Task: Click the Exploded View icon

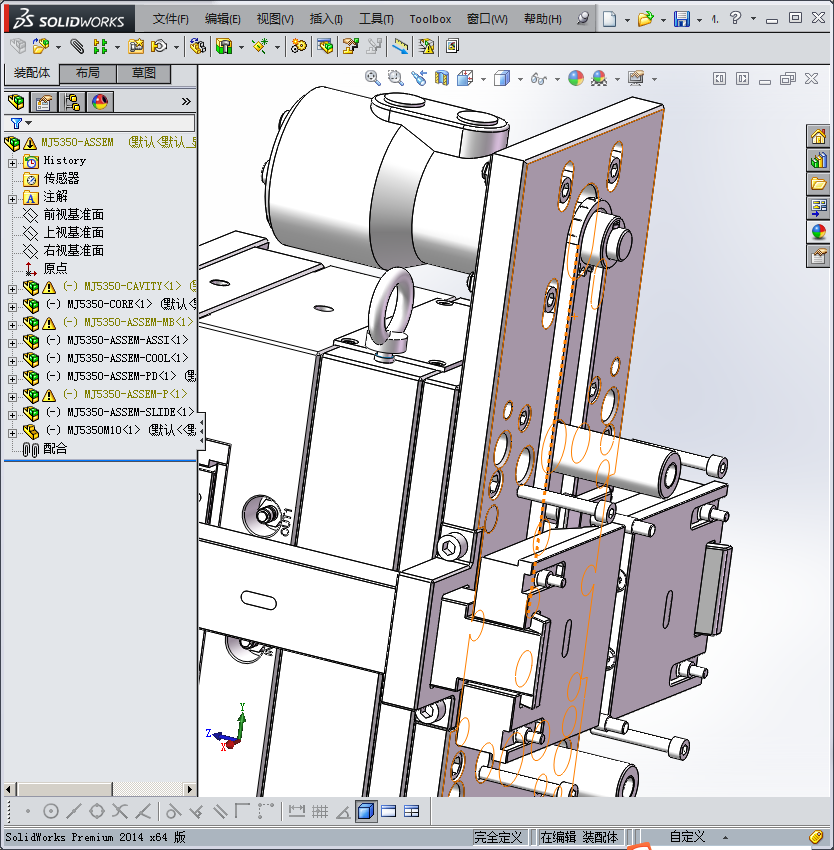Action: (350, 47)
